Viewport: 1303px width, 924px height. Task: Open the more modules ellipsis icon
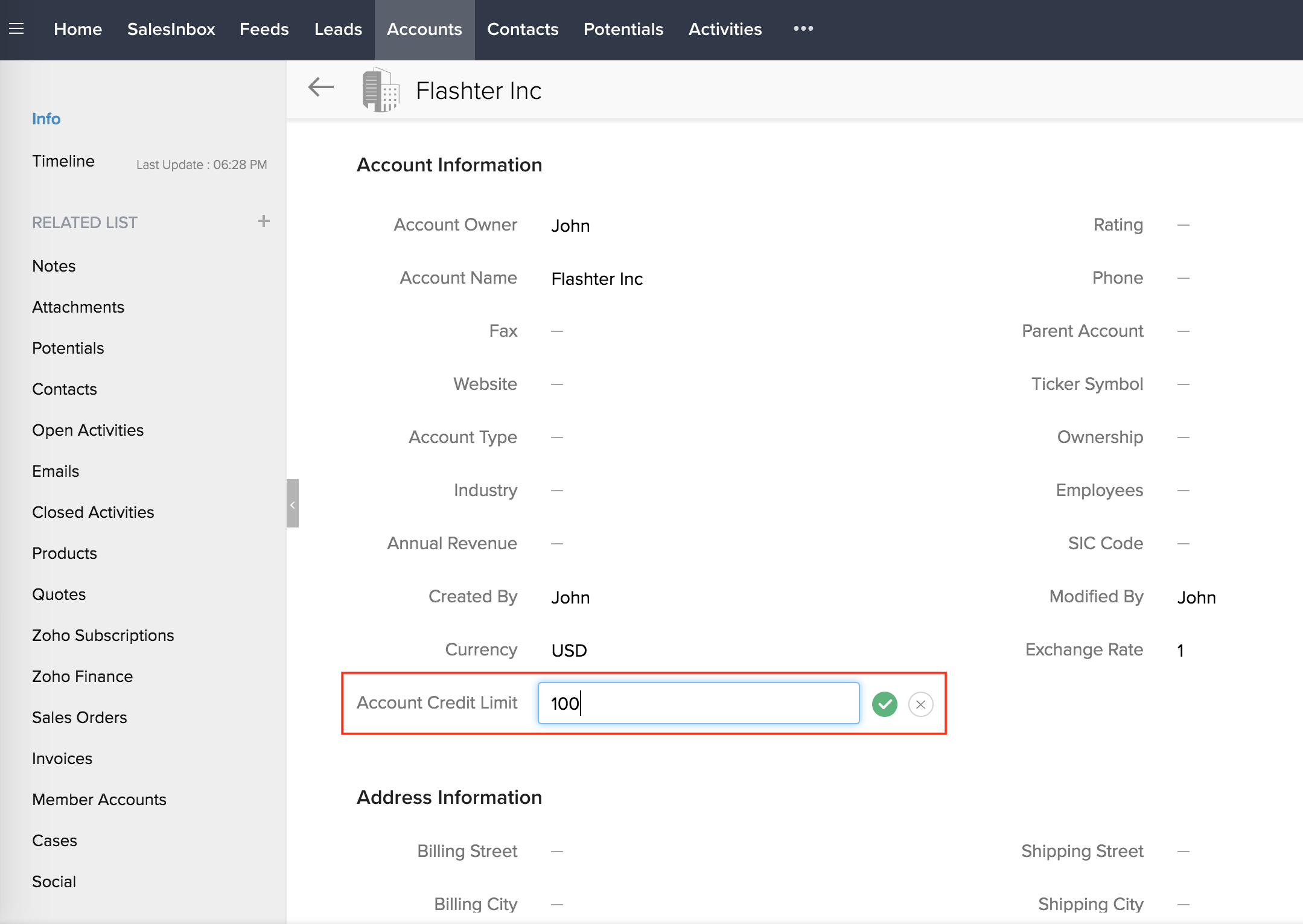pyautogui.click(x=803, y=28)
